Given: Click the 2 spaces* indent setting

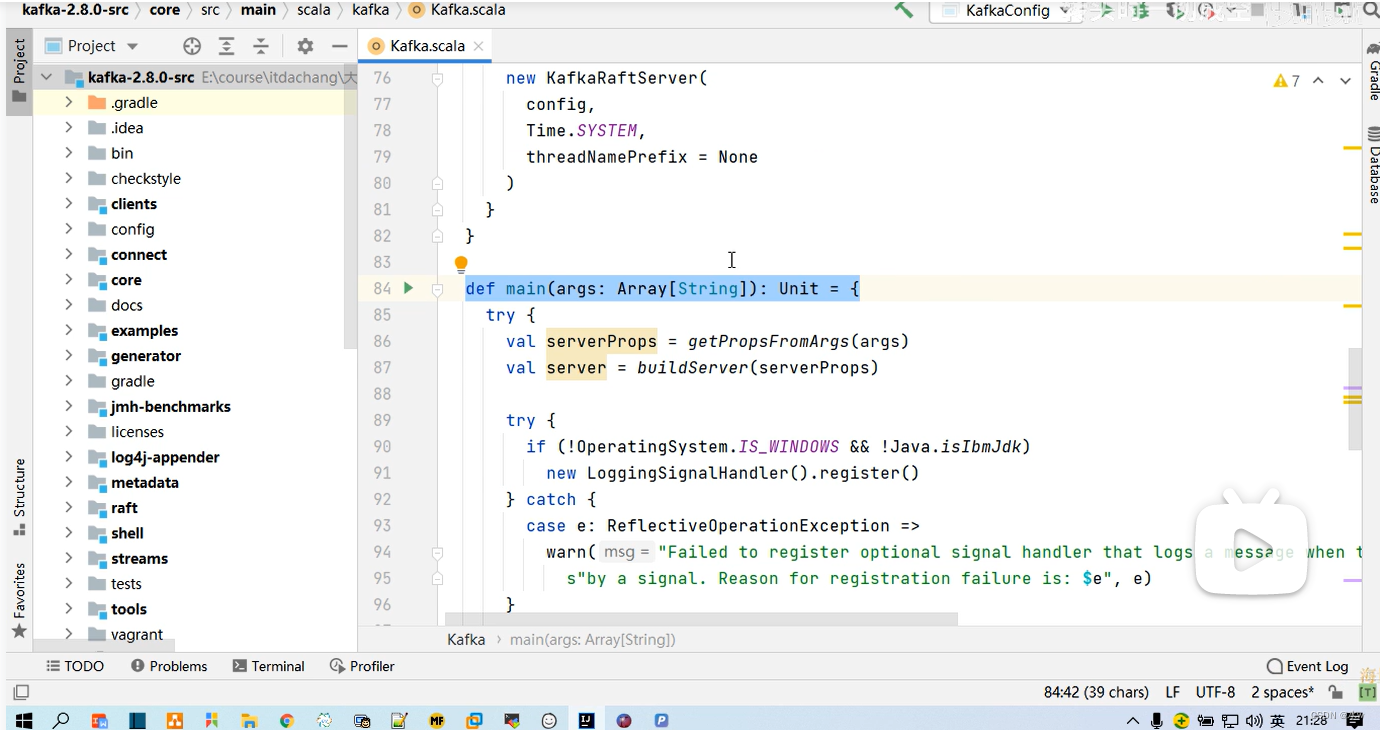Looking at the screenshot, I should [x=1282, y=692].
